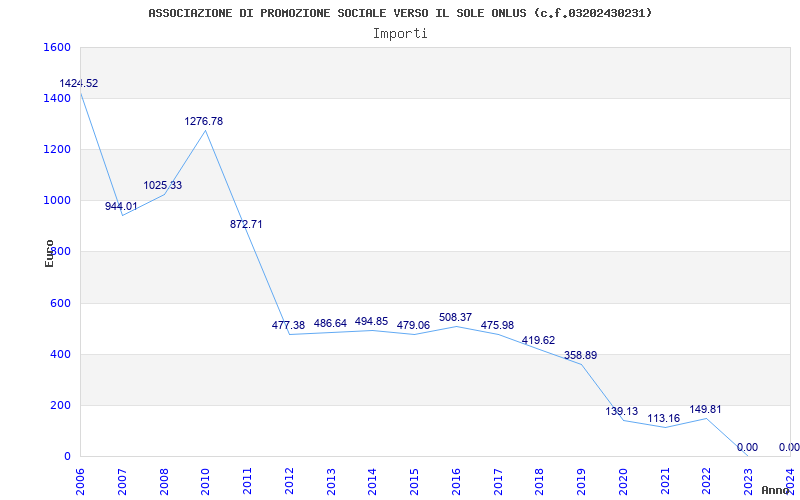
Task: Click the 477.38 data label
Action: tap(288, 326)
